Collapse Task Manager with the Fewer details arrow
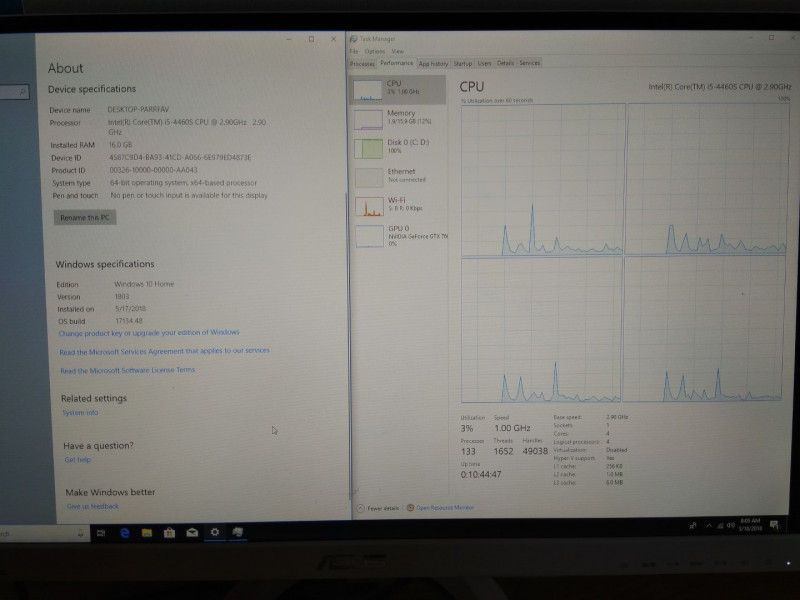Image resolution: width=800 pixels, height=600 pixels. coord(360,509)
